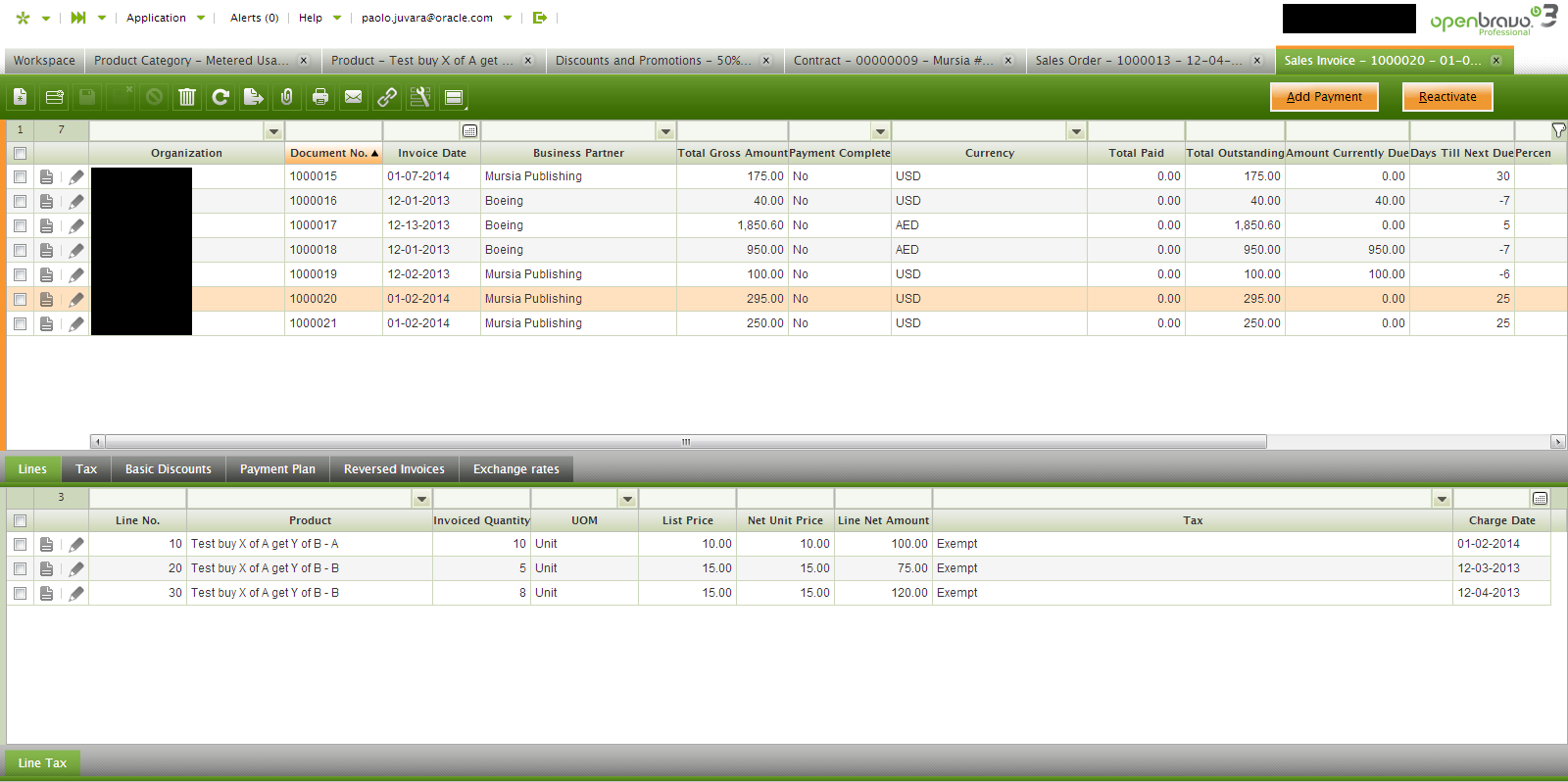The height and width of the screenshot is (782, 1568).
Task: Tick the checkbox for invoice 1000015
Action: [20, 177]
